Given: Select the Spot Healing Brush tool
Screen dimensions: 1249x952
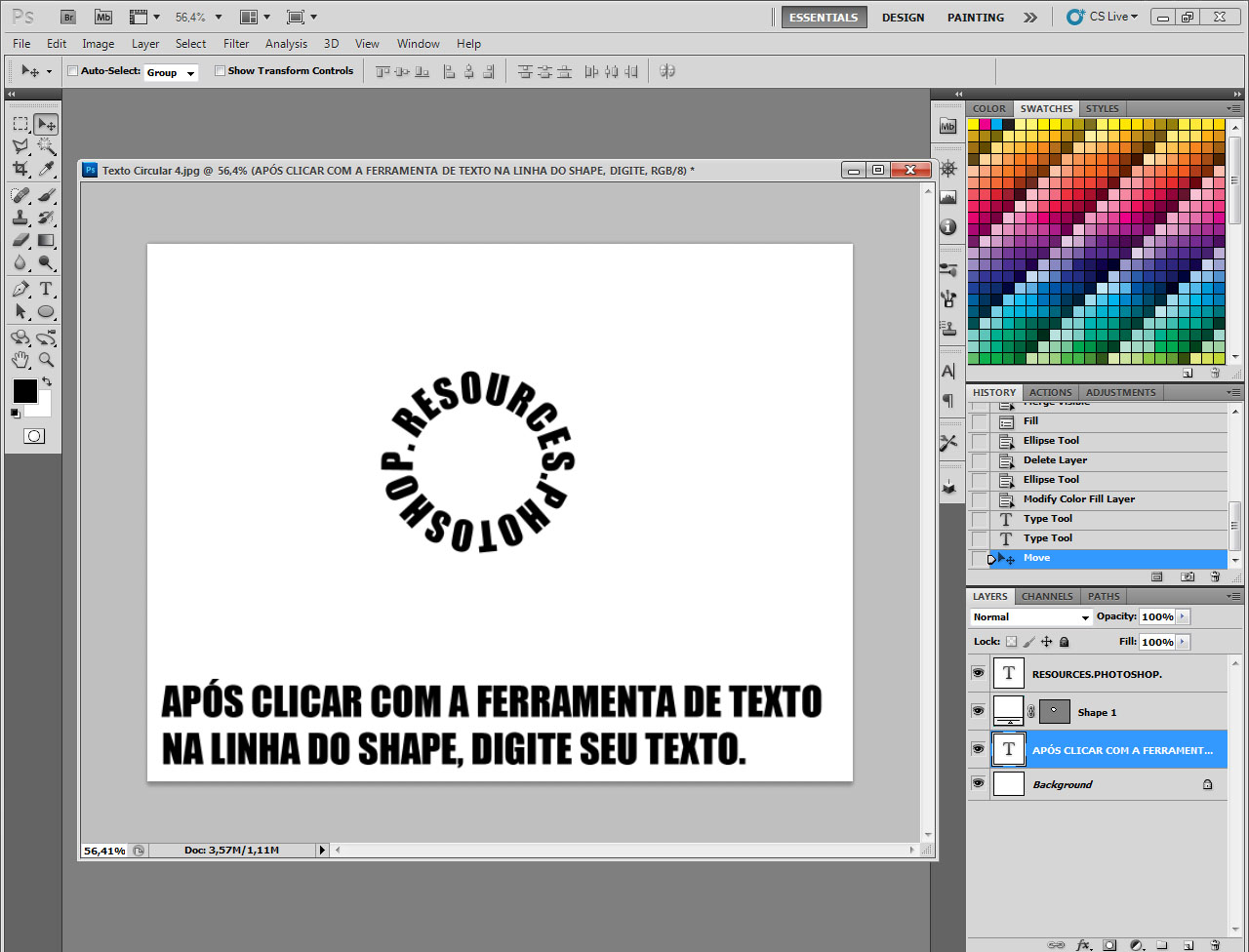Looking at the screenshot, I should (x=20, y=195).
